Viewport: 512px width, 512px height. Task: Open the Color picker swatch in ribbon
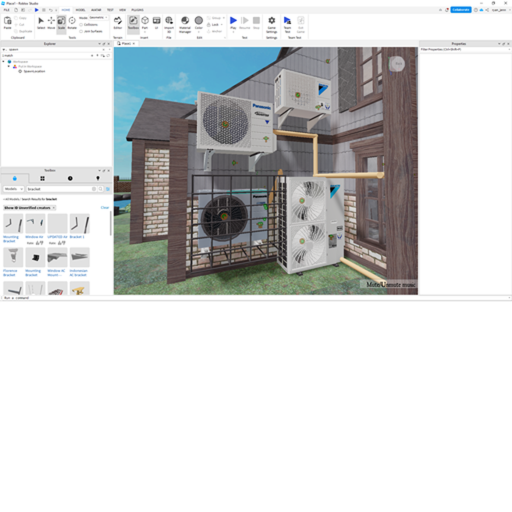click(x=199, y=23)
